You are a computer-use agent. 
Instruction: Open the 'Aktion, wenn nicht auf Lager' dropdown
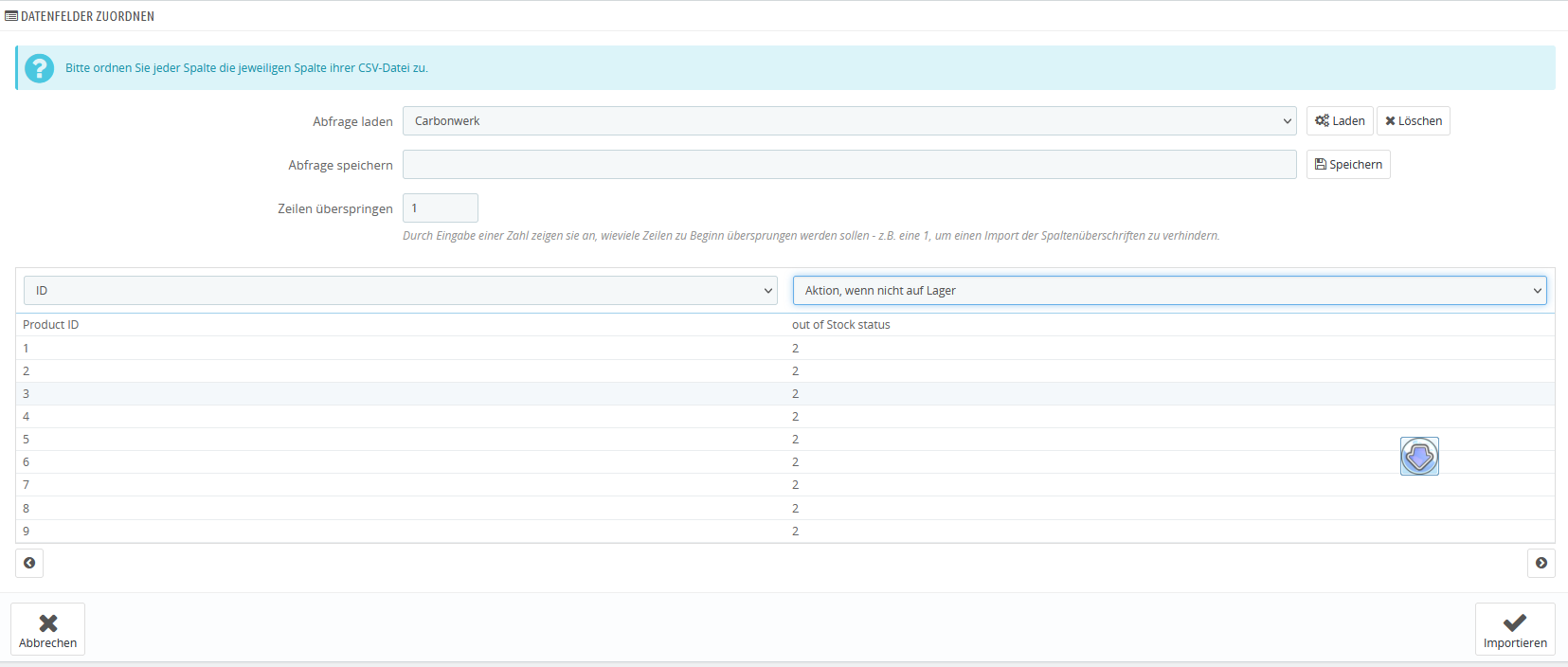pyautogui.click(x=1170, y=291)
